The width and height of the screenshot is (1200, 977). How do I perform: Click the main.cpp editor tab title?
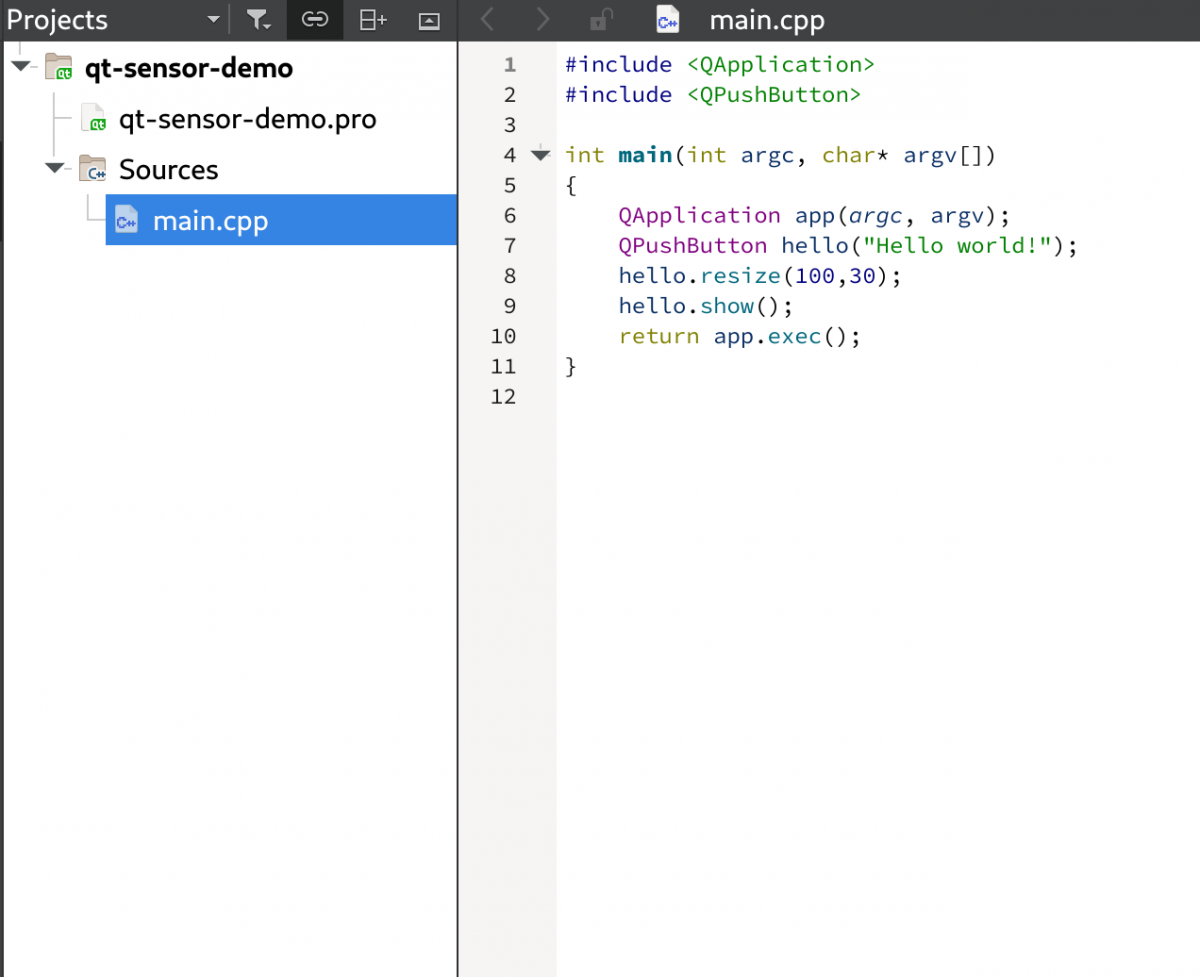point(767,20)
